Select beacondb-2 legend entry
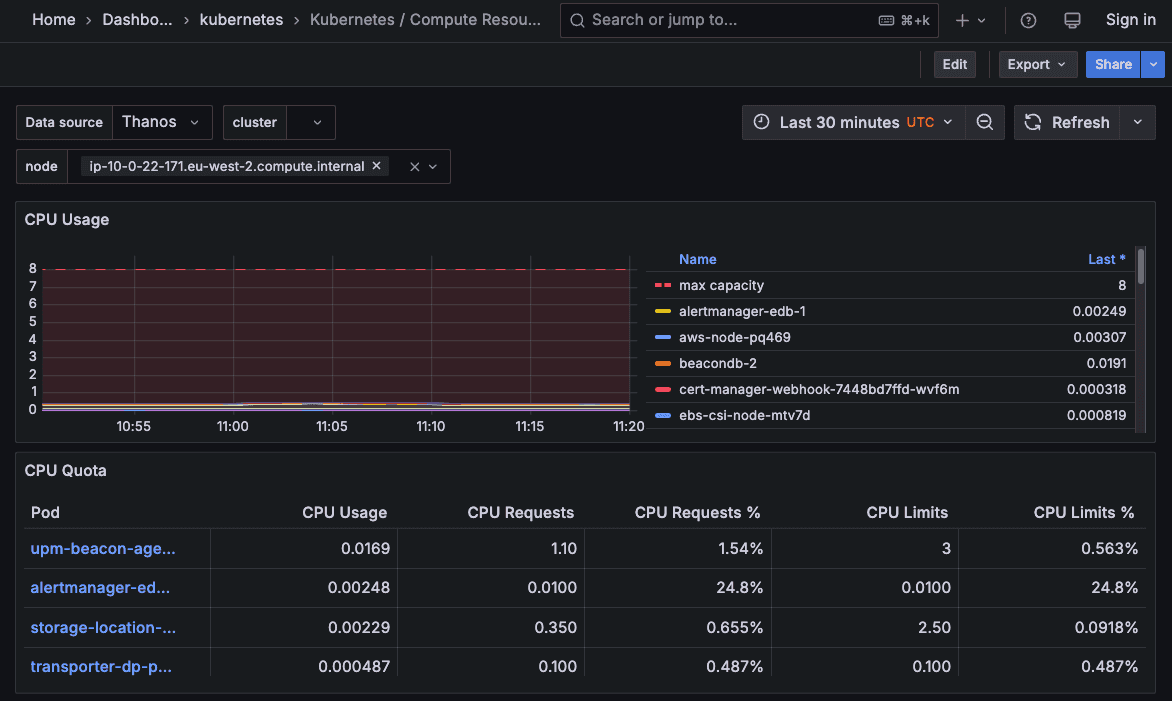The image size is (1172, 701). pos(718,363)
